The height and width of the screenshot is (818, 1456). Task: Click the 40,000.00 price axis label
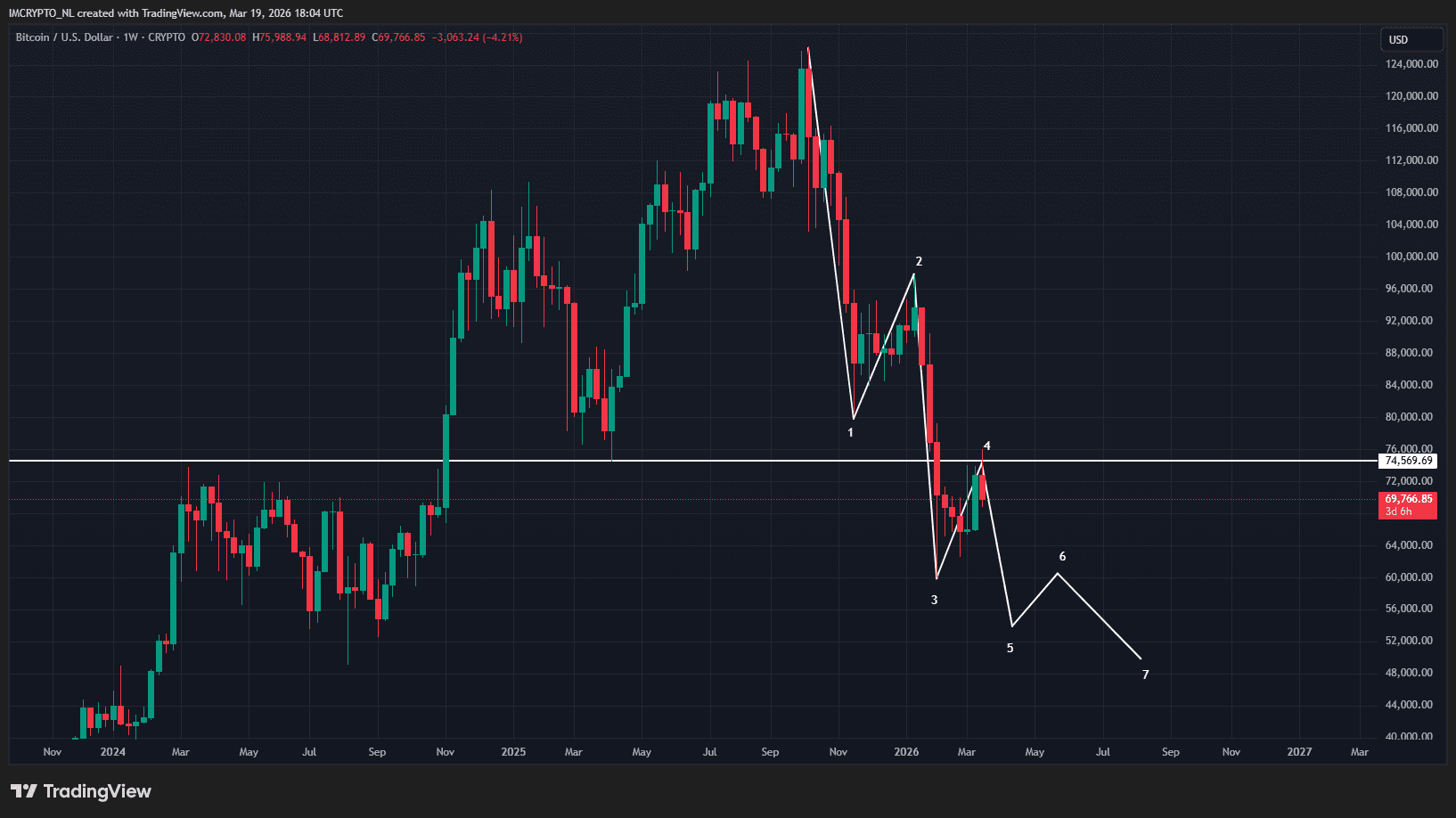(1411, 737)
